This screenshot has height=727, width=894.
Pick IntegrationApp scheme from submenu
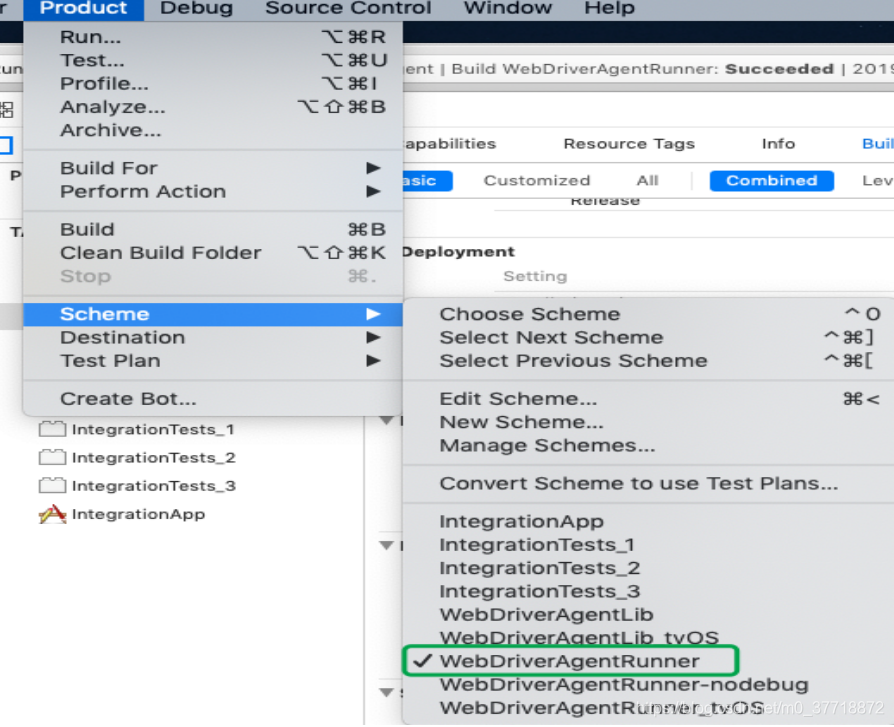pos(648,521)
